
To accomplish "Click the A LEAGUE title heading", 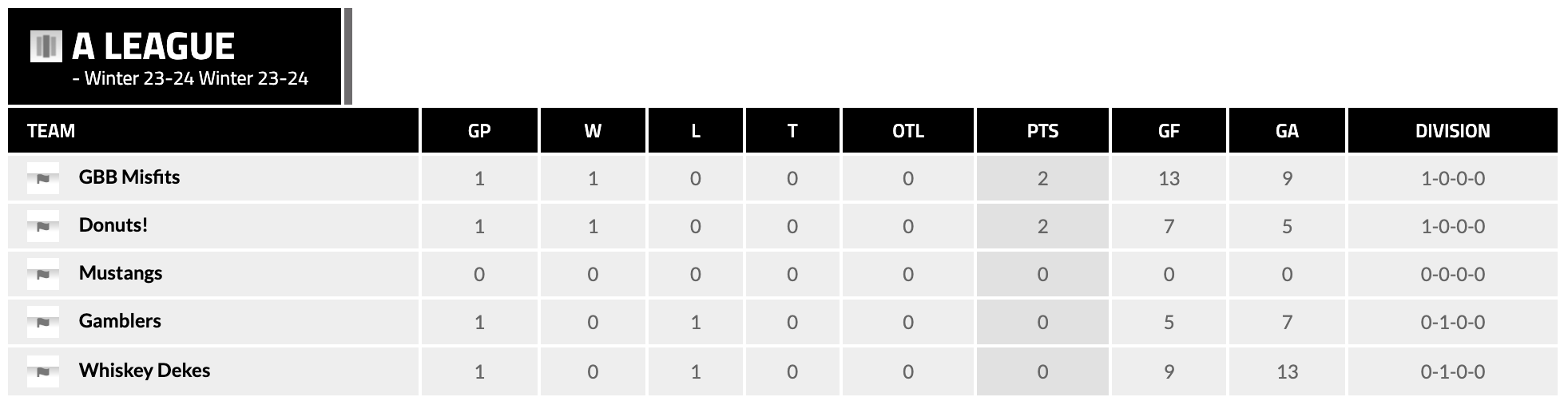I will 153,46.
